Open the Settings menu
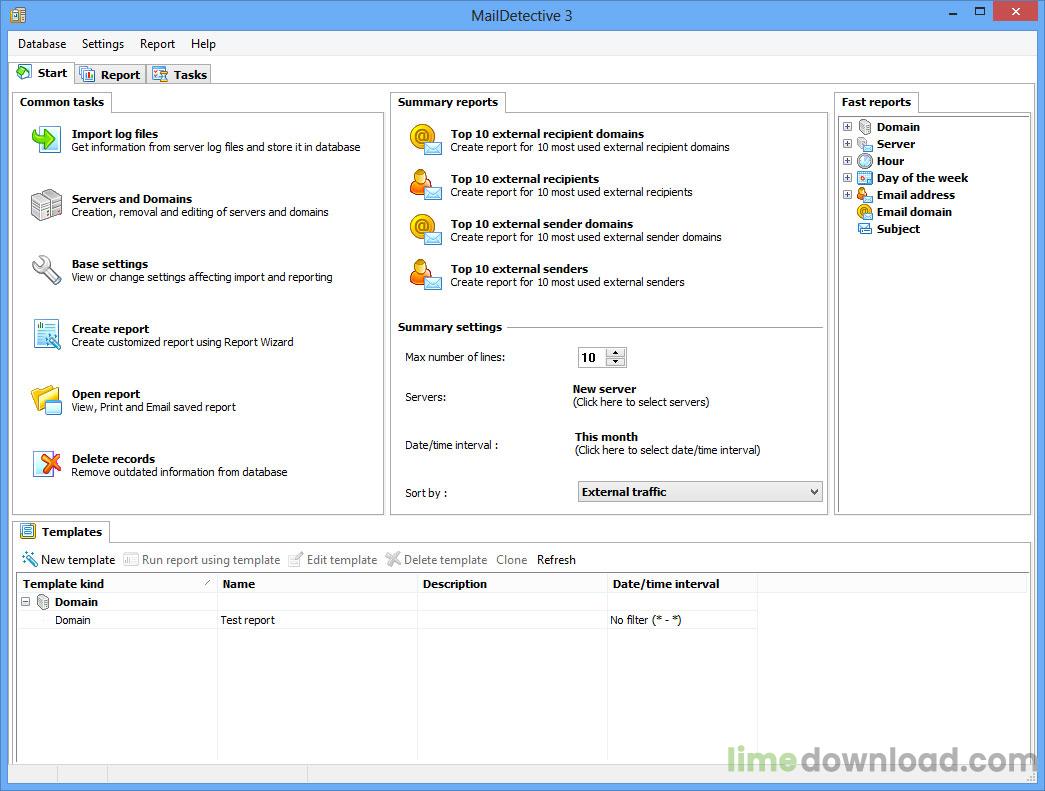Screen dimensions: 1045x791 pyautogui.click(x=103, y=44)
